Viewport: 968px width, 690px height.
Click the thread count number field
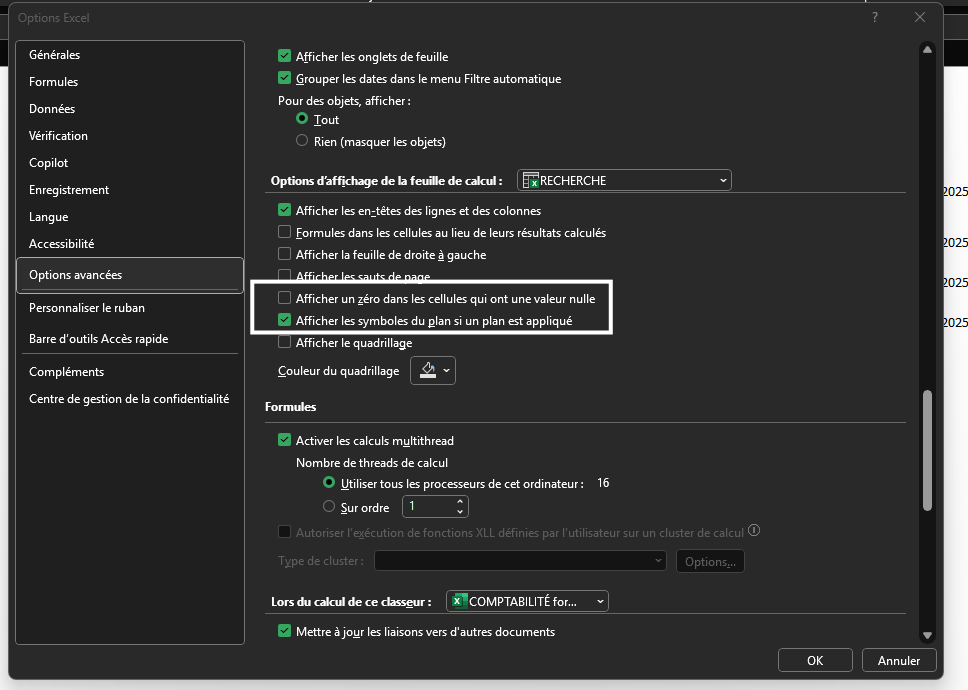(x=427, y=507)
